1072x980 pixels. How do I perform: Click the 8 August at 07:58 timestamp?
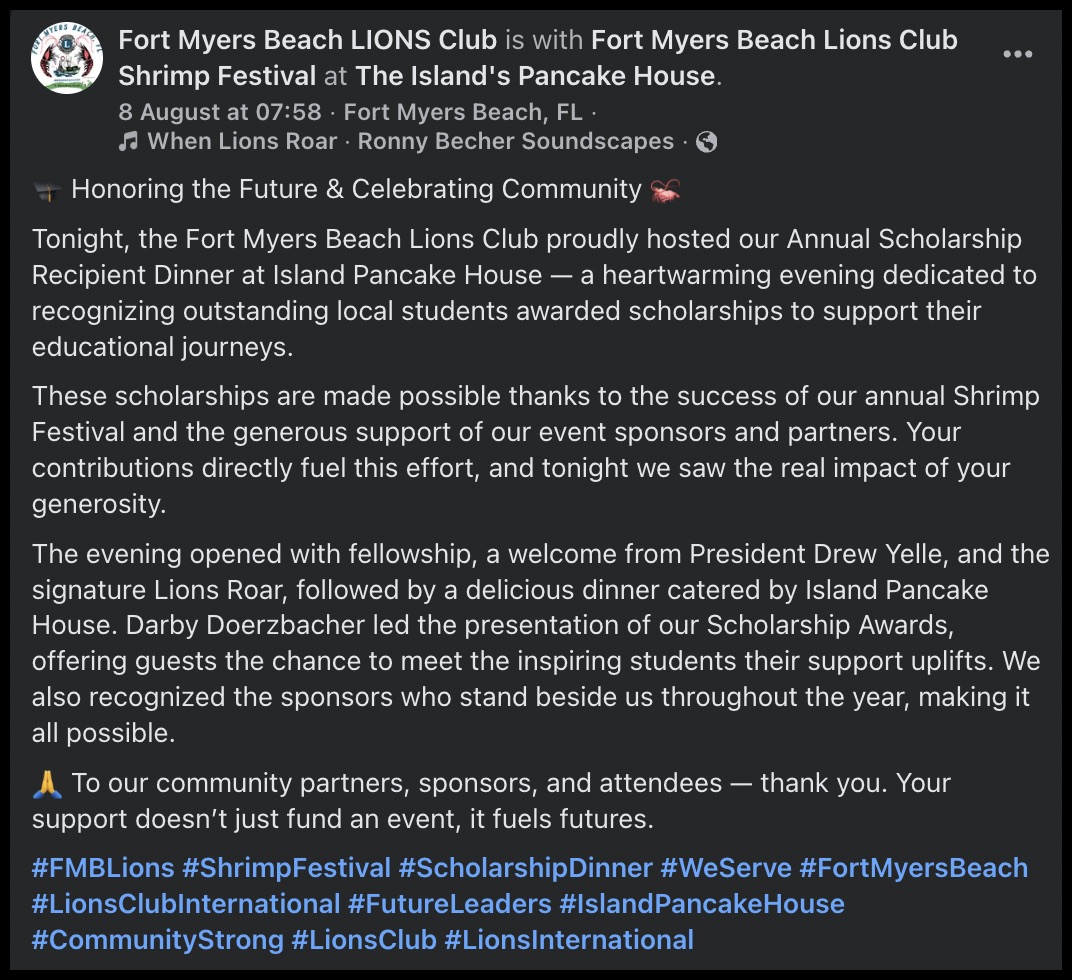(x=220, y=111)
